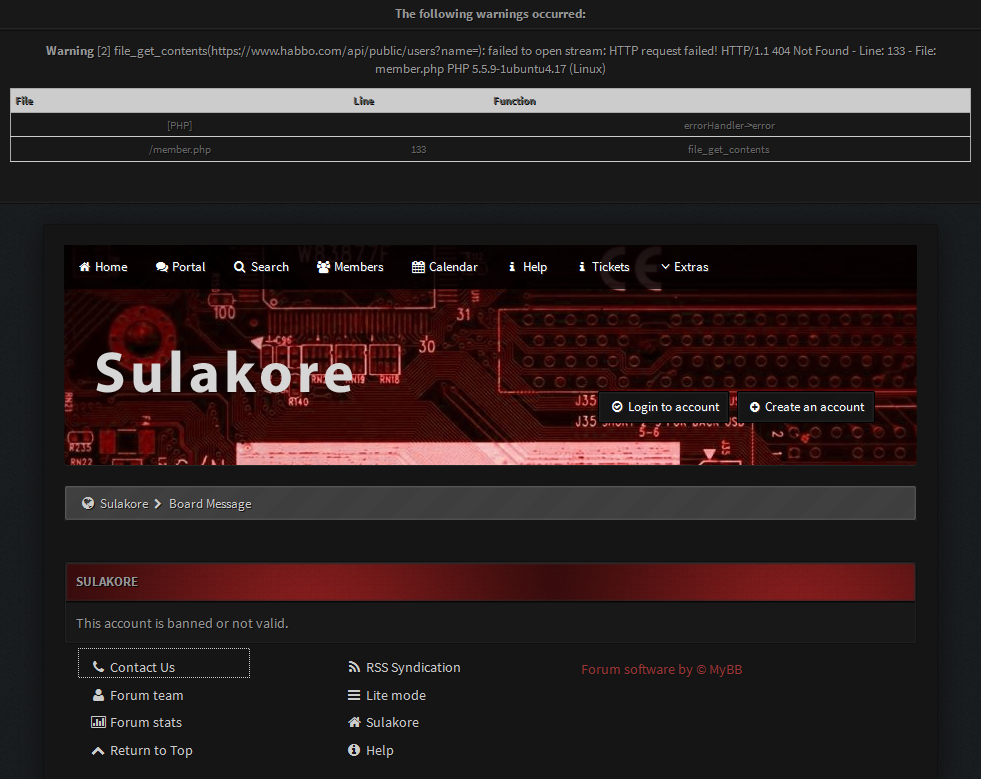Viewport: 981px width, 779px height.
Task: Click the Members group icon
Action: 323,267
